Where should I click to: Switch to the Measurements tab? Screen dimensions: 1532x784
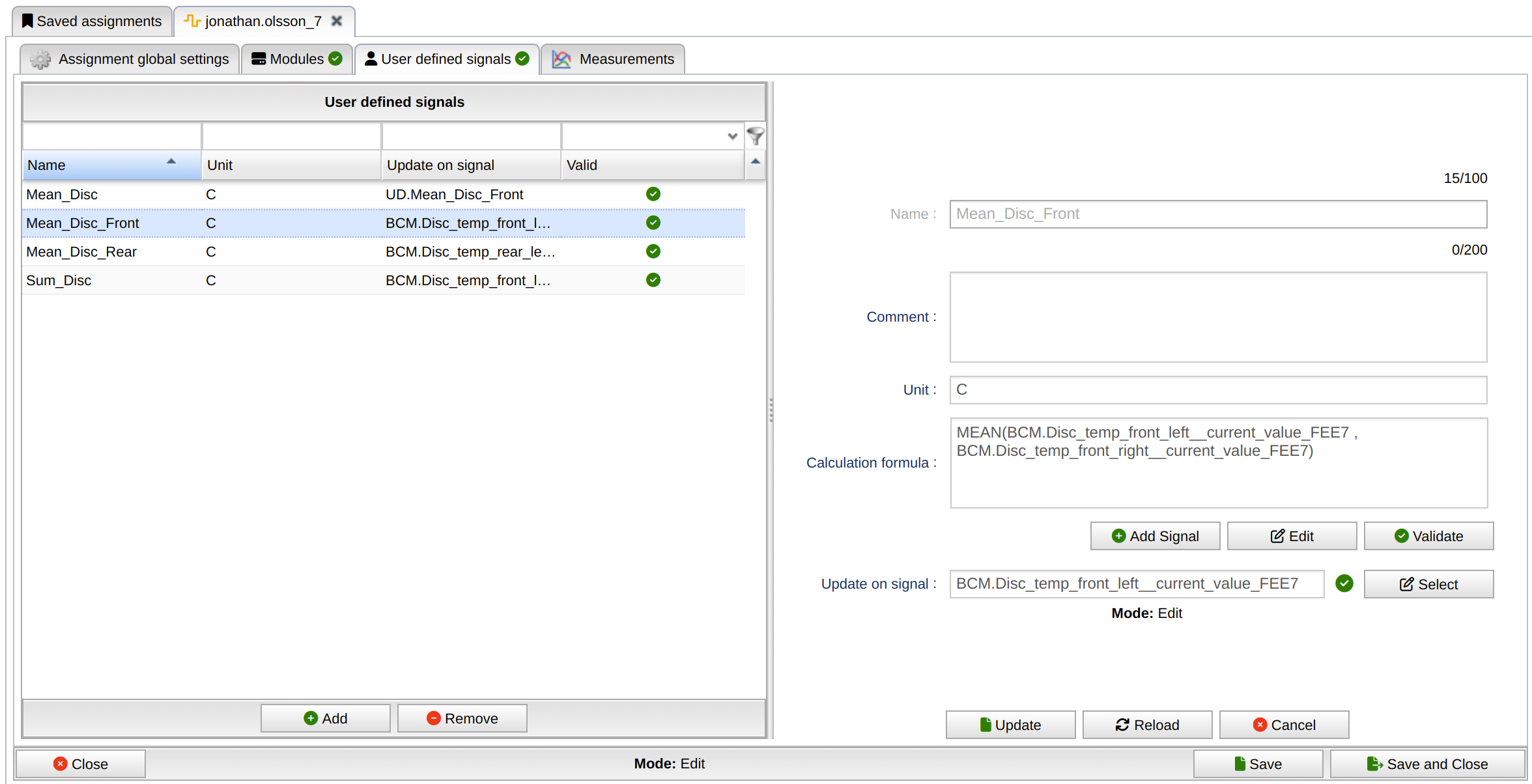(x=613, y=59)
